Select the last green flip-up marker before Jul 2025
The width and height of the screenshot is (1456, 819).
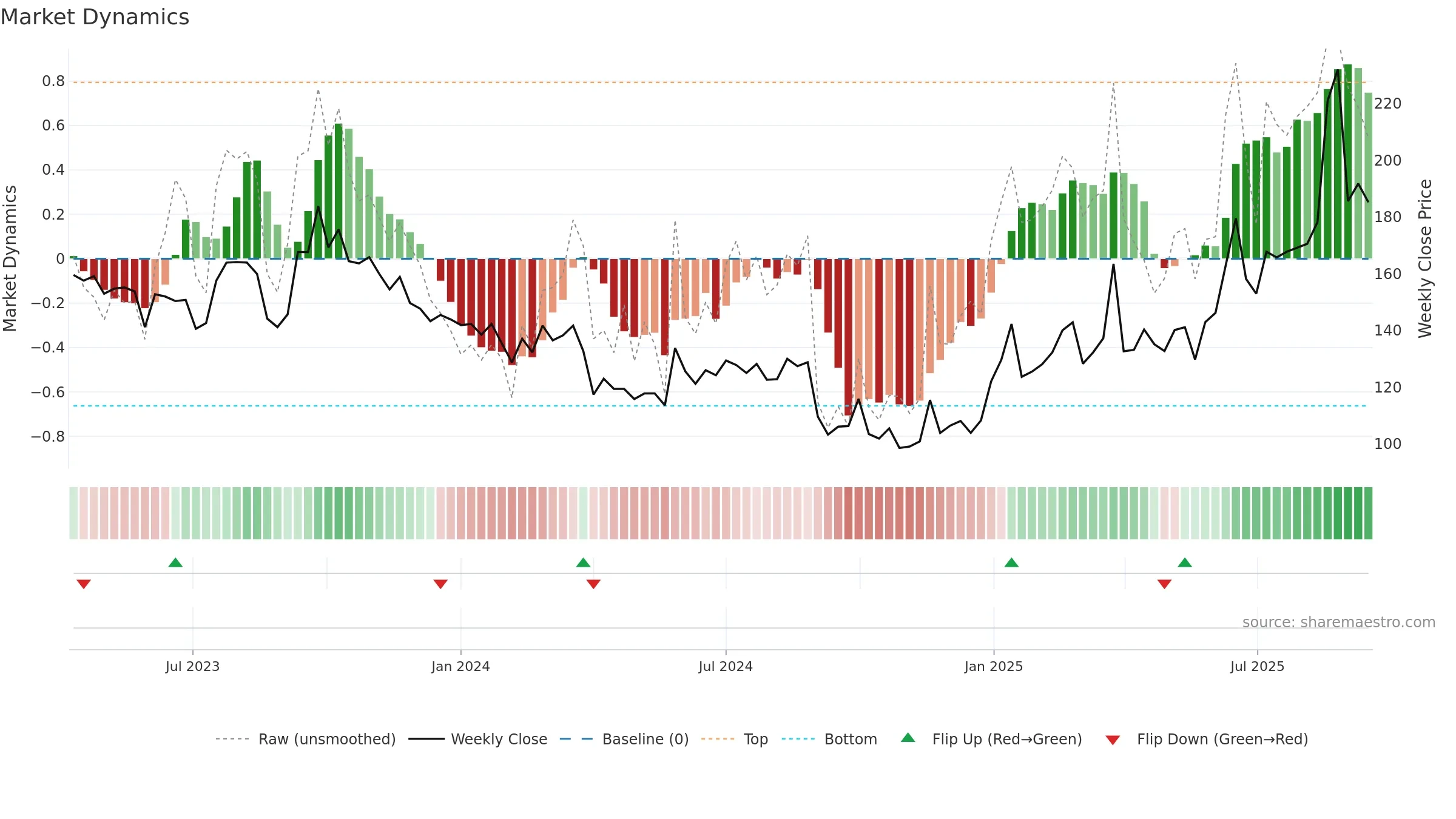click(1185, 562)
